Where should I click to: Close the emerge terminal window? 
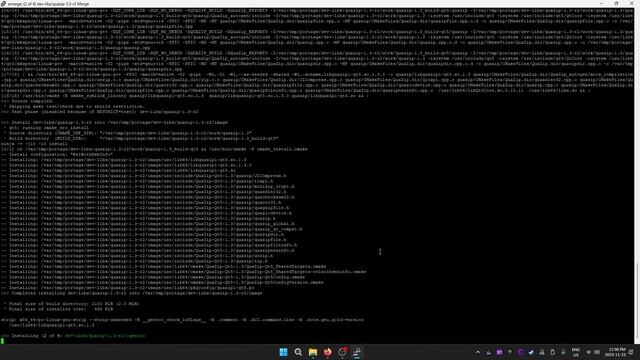click(631, 3)
